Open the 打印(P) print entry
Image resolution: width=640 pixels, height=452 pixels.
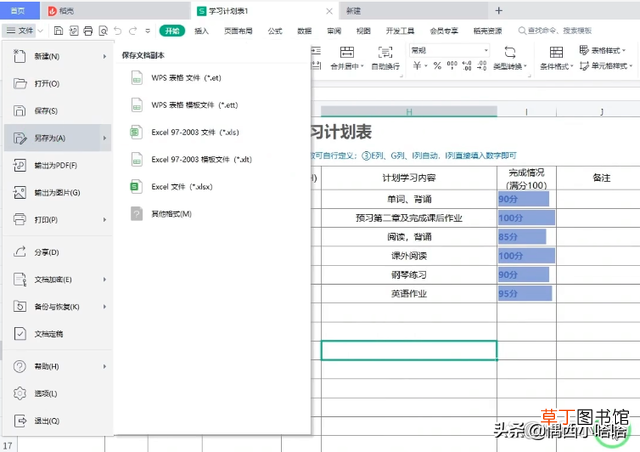point(58,220)
